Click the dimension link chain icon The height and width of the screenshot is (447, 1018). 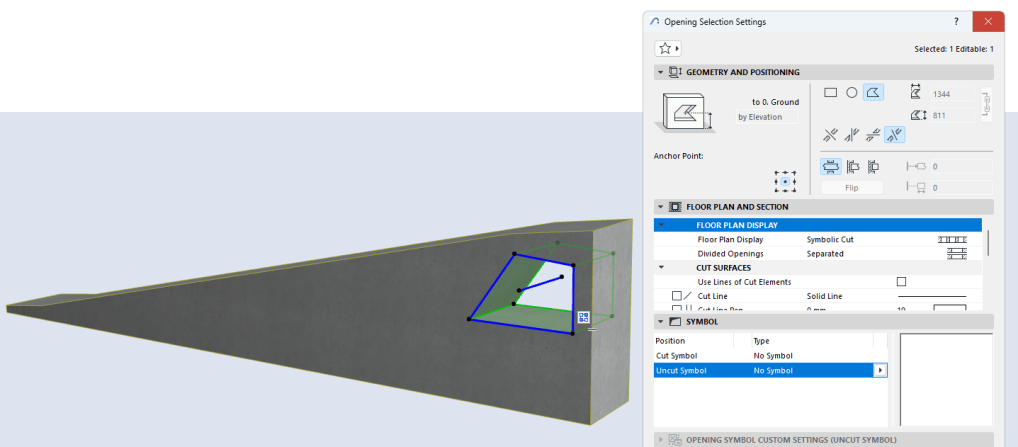coord(986,104)
